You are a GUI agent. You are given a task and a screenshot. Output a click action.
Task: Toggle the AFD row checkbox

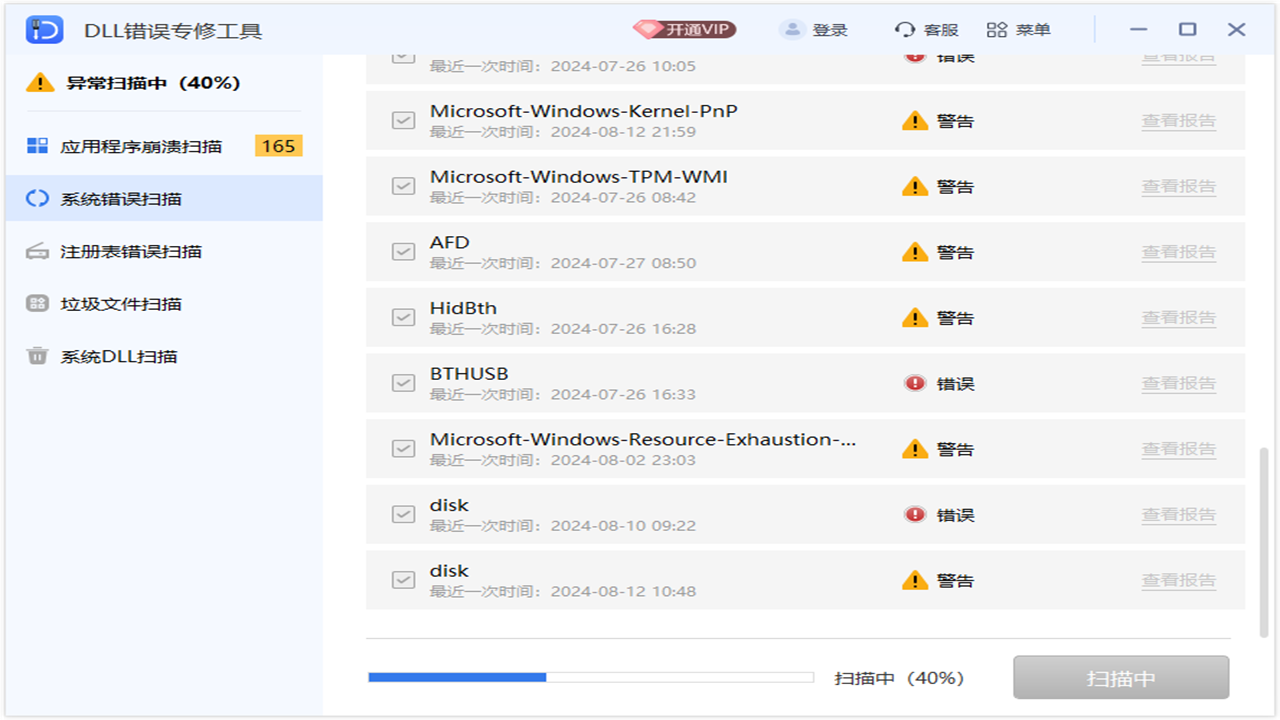click(403, 252)
